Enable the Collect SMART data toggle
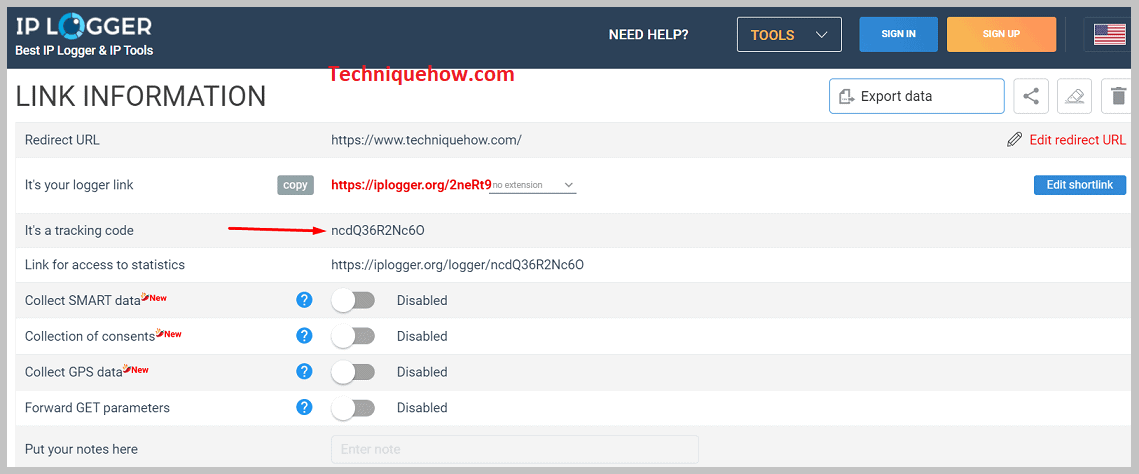The height and width of the screenshot is (474, 1139). 353,300
